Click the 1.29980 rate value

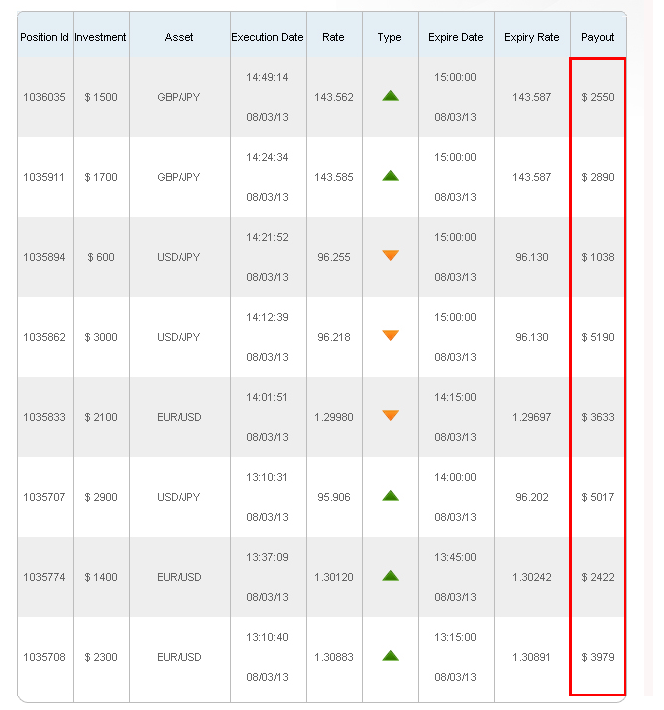point(334,417)
